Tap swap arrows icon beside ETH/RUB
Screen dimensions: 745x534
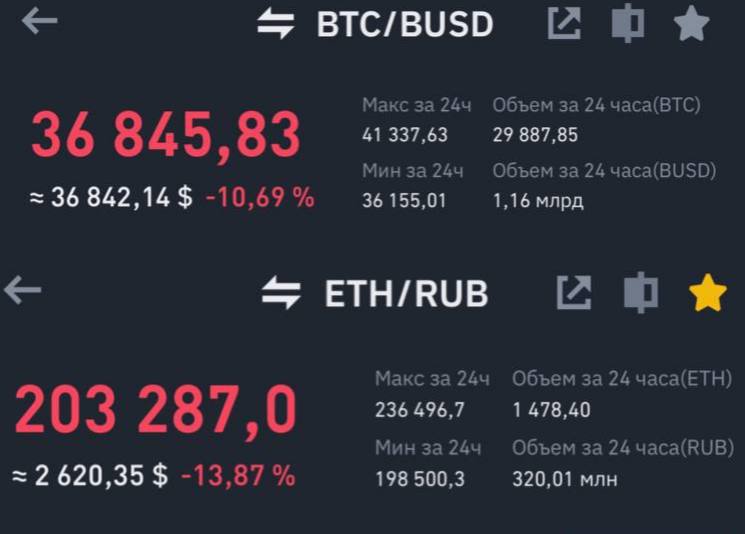click(281, 293)
